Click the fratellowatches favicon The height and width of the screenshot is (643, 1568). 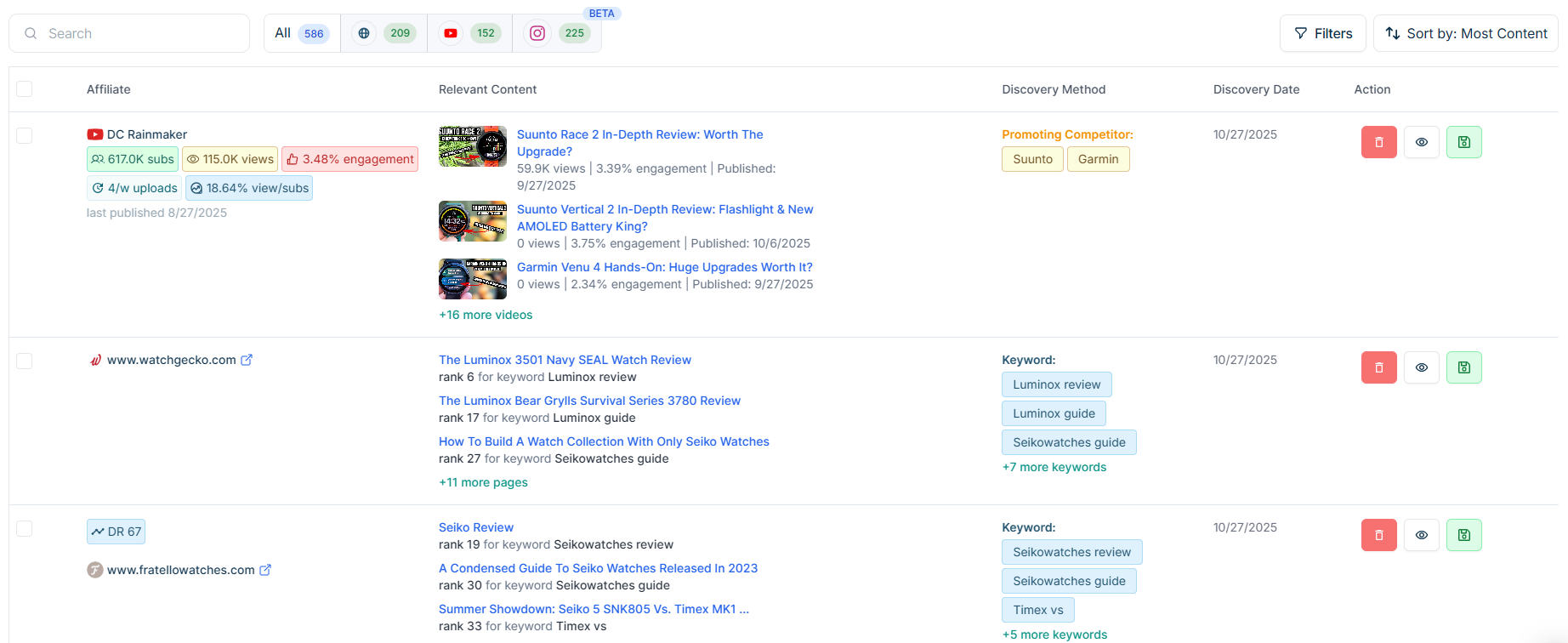point(95,570)
